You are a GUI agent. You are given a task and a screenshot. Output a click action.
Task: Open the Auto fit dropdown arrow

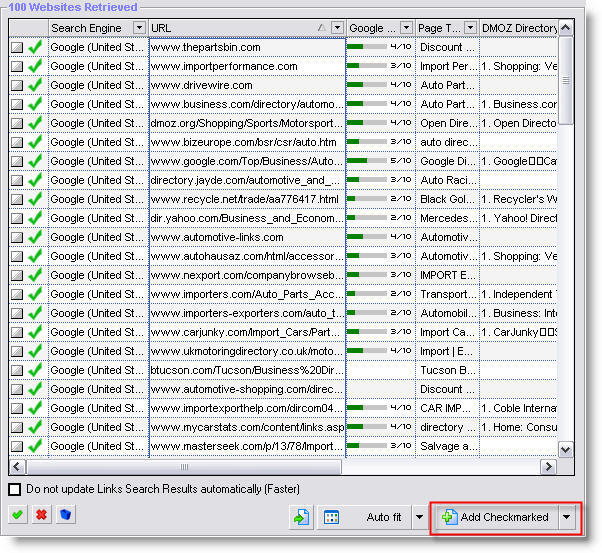(x=419, y=517)
